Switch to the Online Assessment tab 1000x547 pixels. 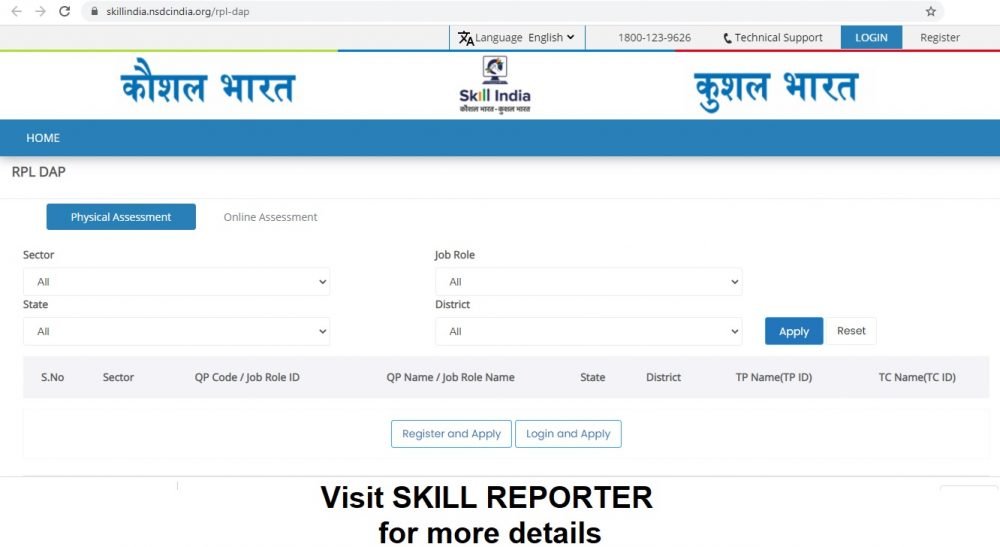270,217
